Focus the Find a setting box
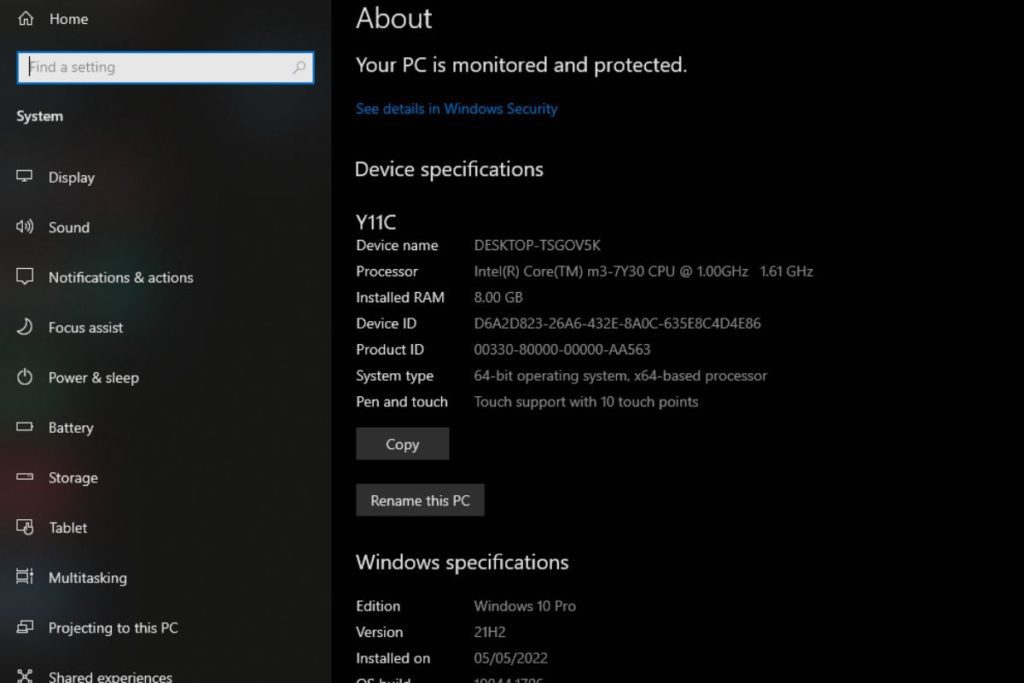Image resolution: width=1024 pixels, height=683 pixels. pos(165,67)
